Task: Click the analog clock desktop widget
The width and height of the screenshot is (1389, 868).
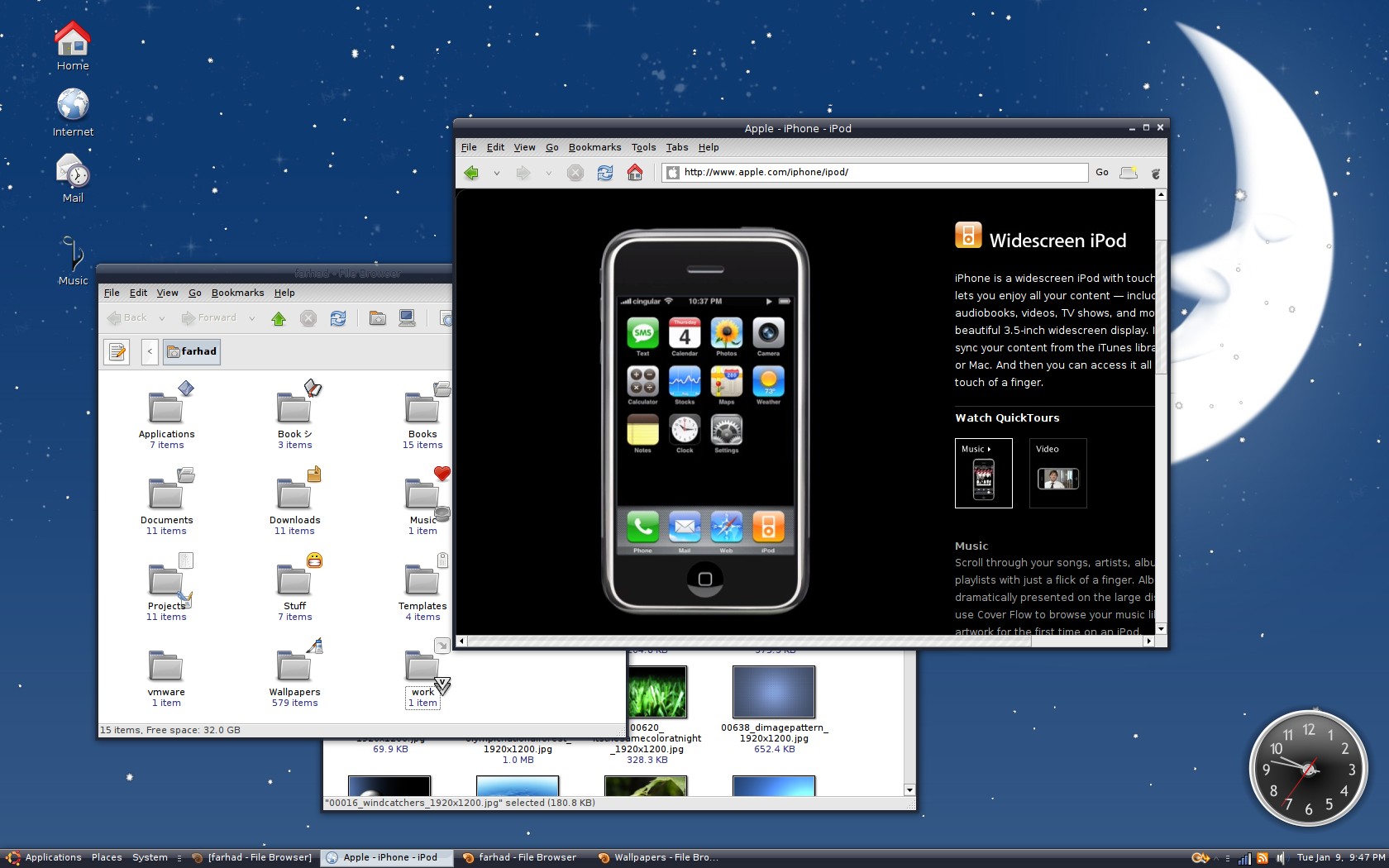Action: pos(1308,769)
